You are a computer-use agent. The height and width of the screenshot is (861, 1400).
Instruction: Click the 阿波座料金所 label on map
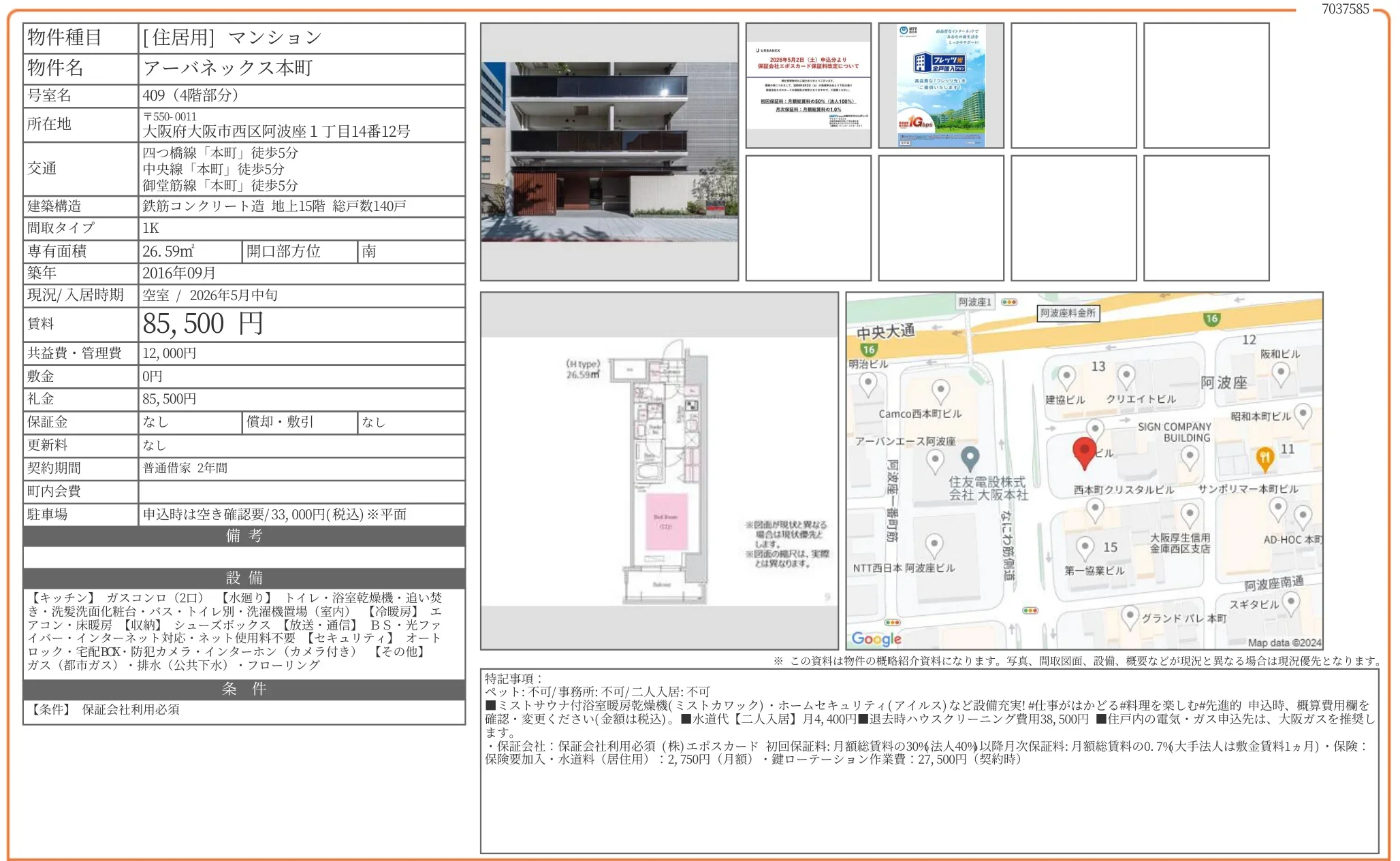coord(1068,313)
